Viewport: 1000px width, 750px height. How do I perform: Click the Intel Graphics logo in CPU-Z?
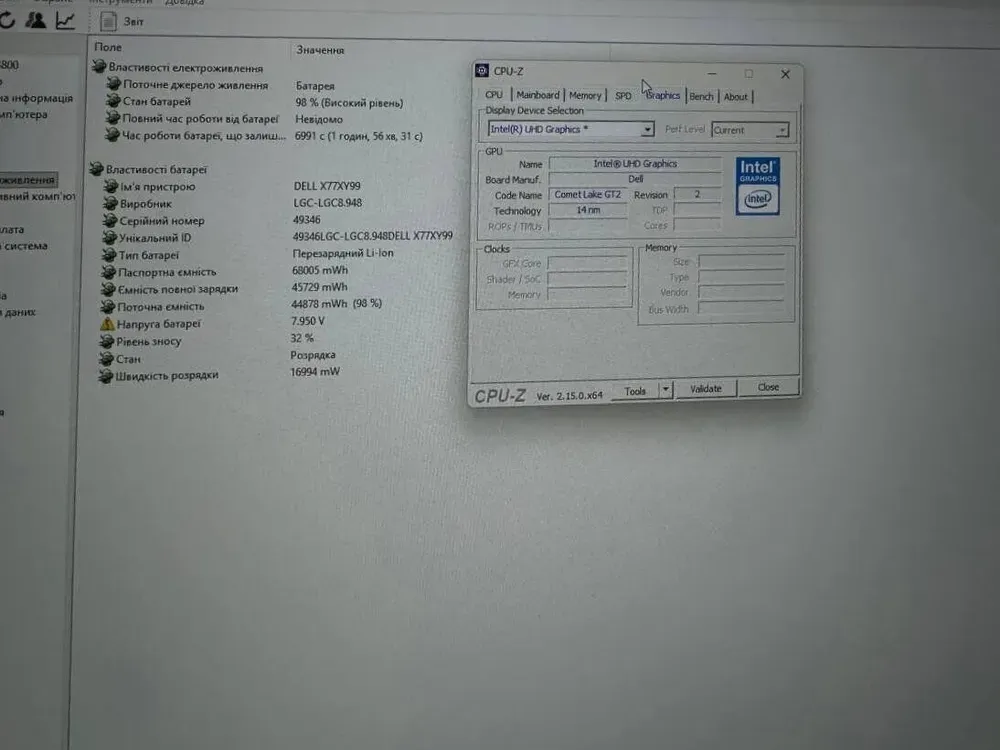757,185
